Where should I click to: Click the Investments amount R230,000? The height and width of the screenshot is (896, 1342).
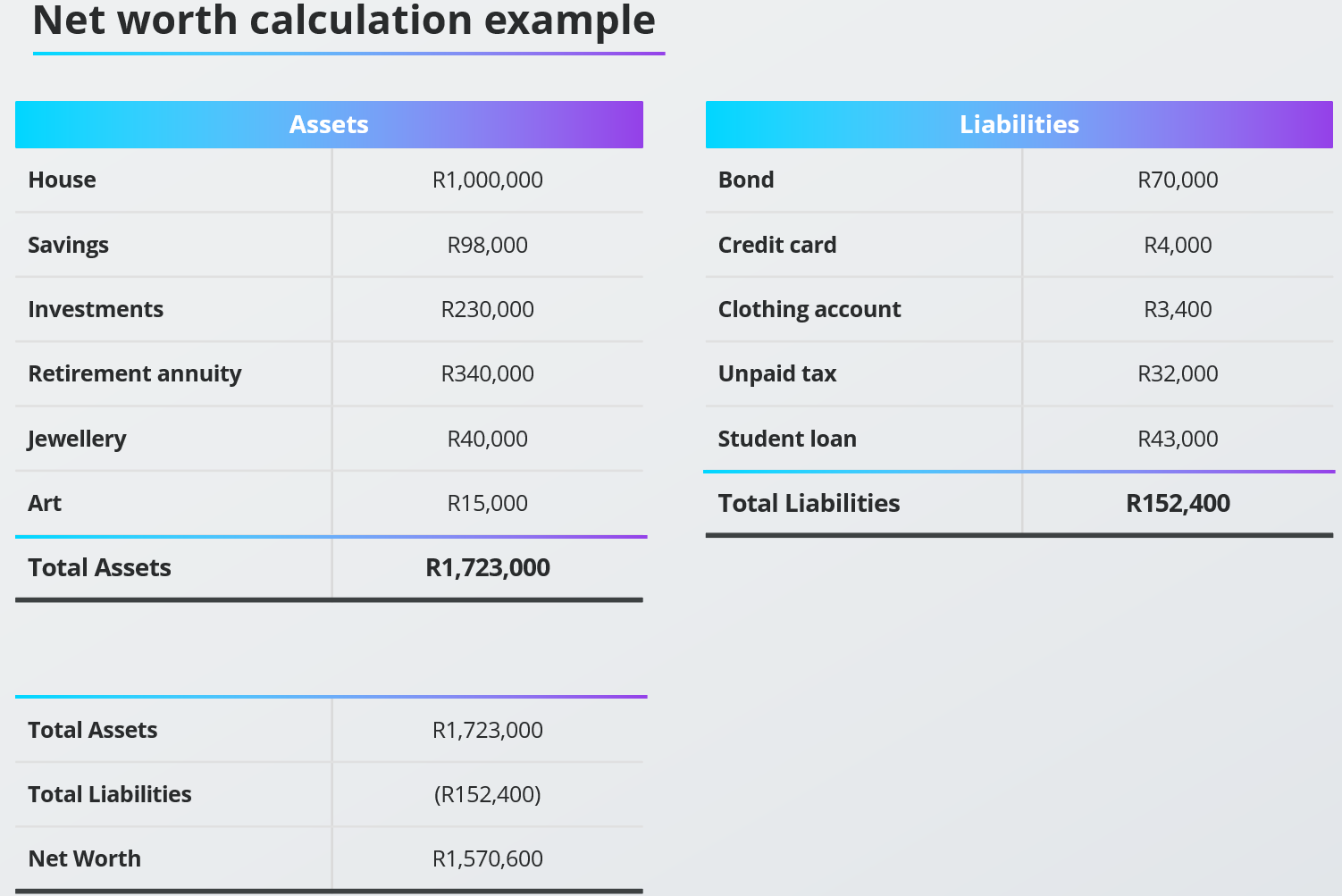tap(488, 309)
